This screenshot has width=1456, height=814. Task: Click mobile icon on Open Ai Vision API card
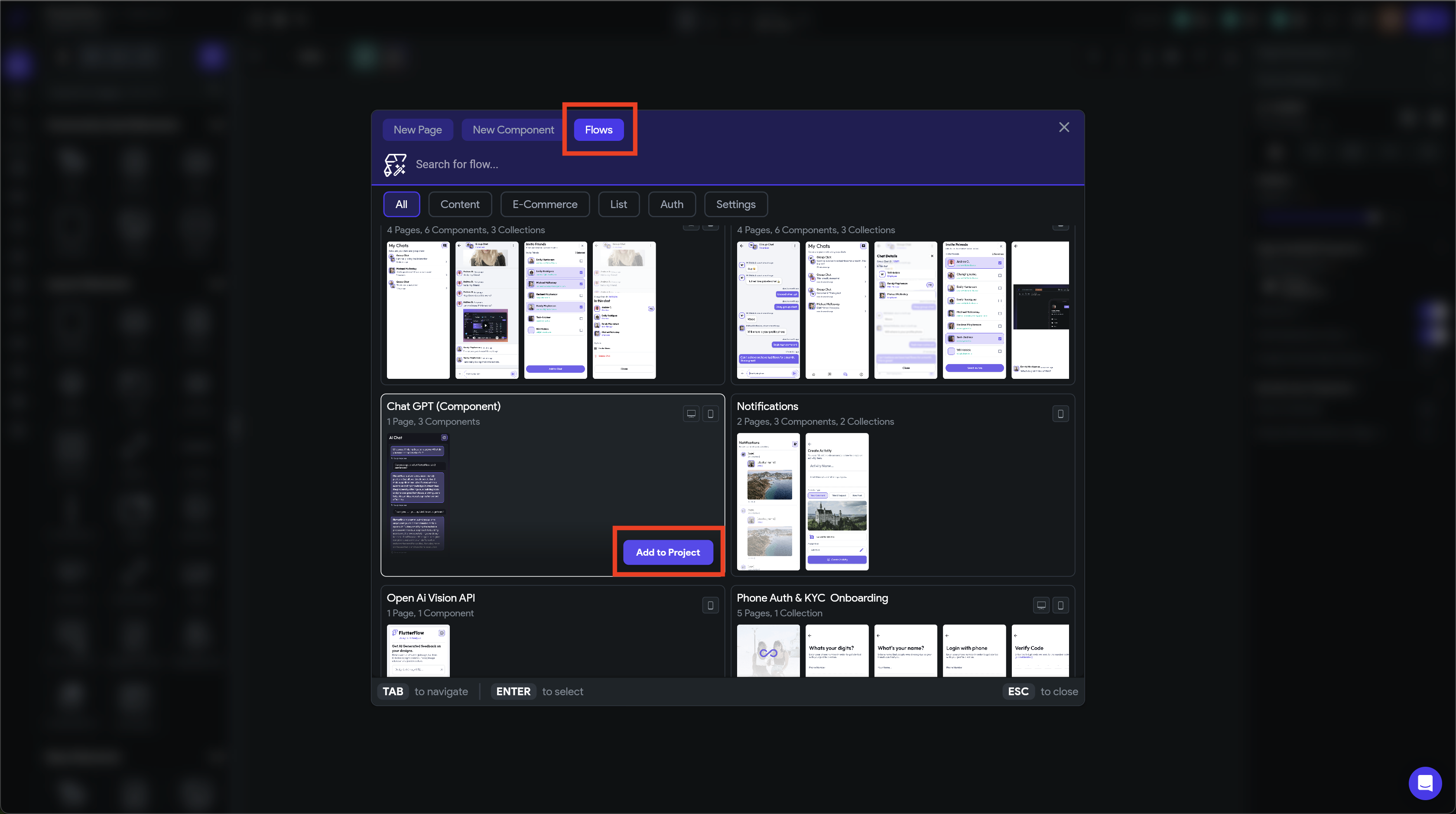click(x=711, y=606)
